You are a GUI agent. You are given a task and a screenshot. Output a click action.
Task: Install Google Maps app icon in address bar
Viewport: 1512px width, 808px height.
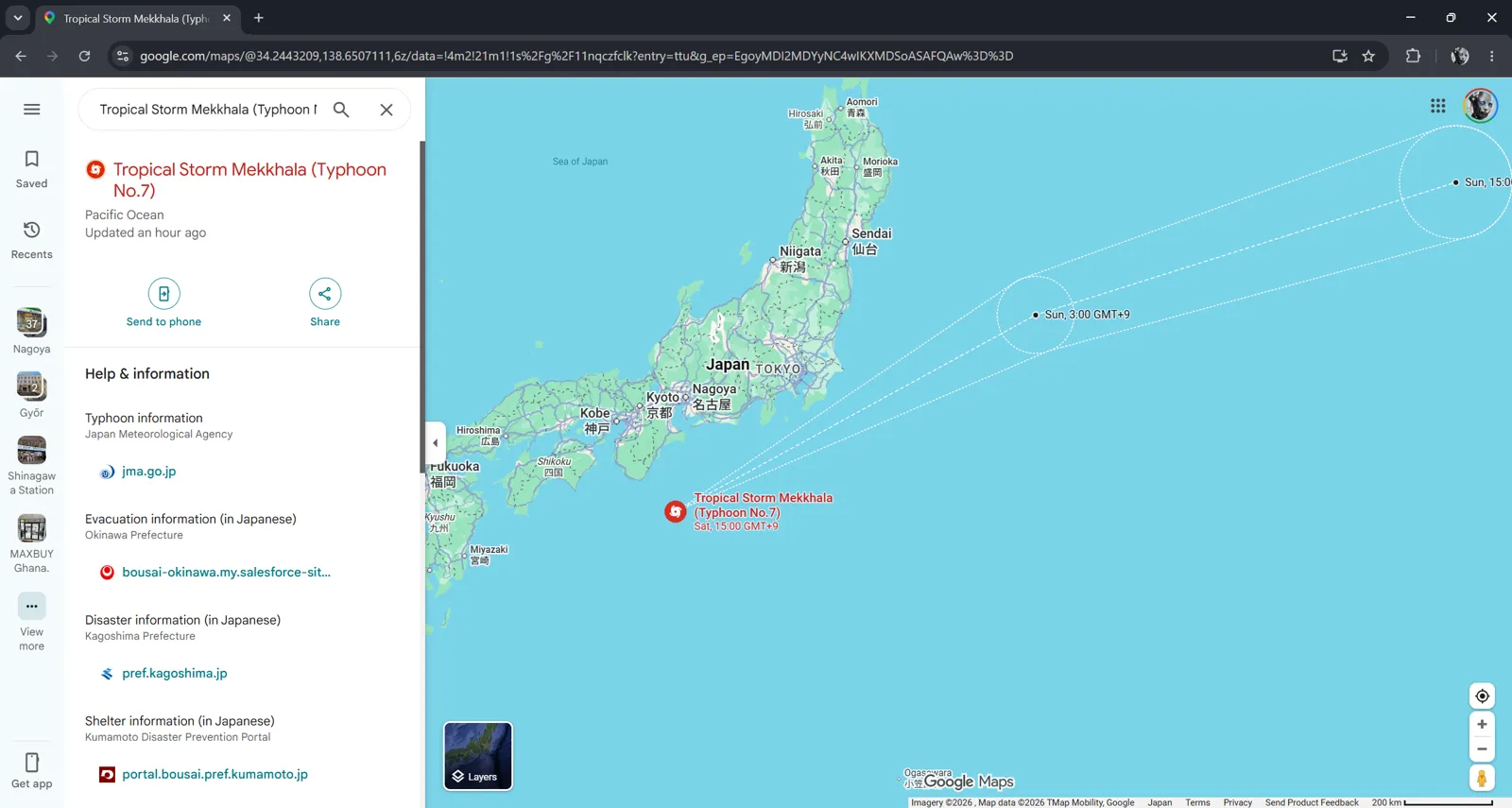pyautogui.click(x=1340, y=56)
